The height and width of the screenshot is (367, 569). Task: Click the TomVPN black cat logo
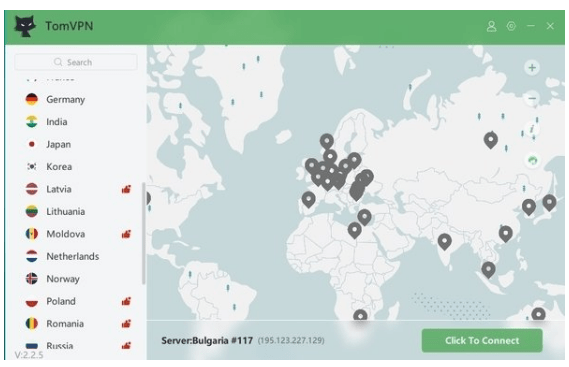[25, 26]
